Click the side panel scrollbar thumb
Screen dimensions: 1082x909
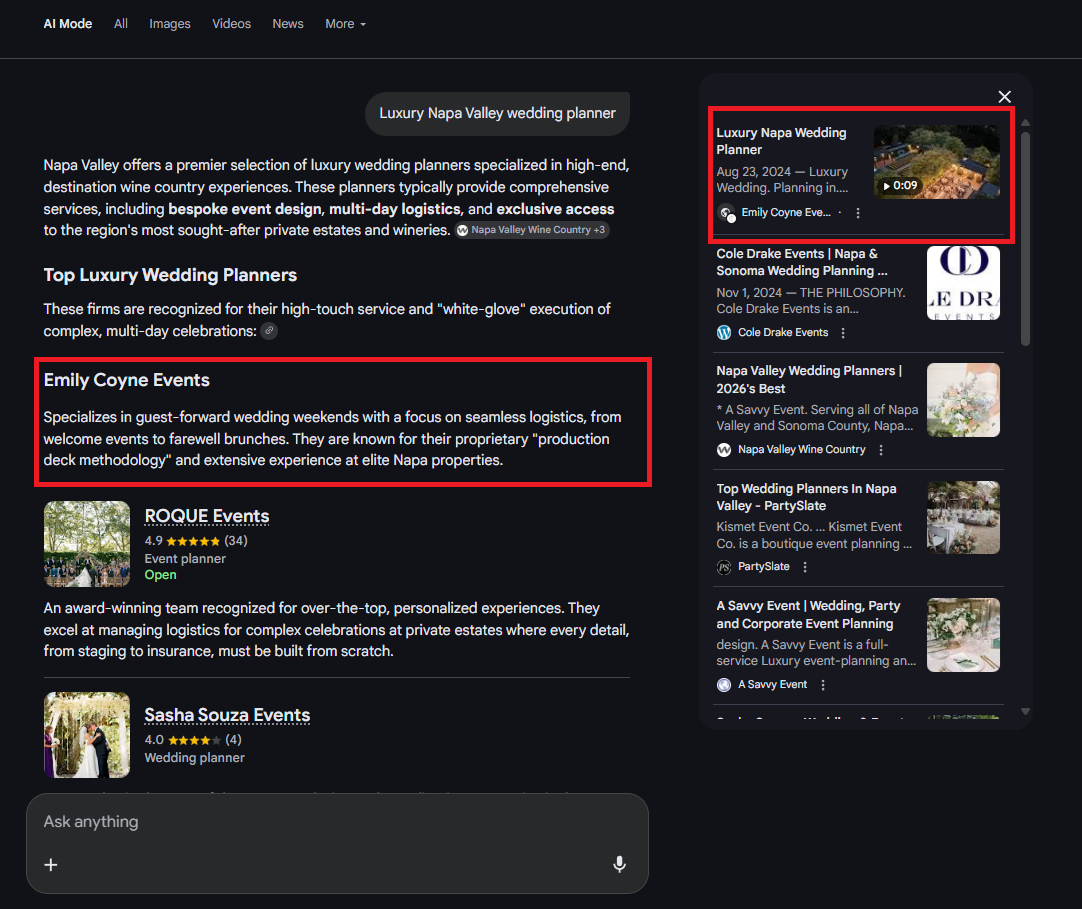pos(1025,238)
